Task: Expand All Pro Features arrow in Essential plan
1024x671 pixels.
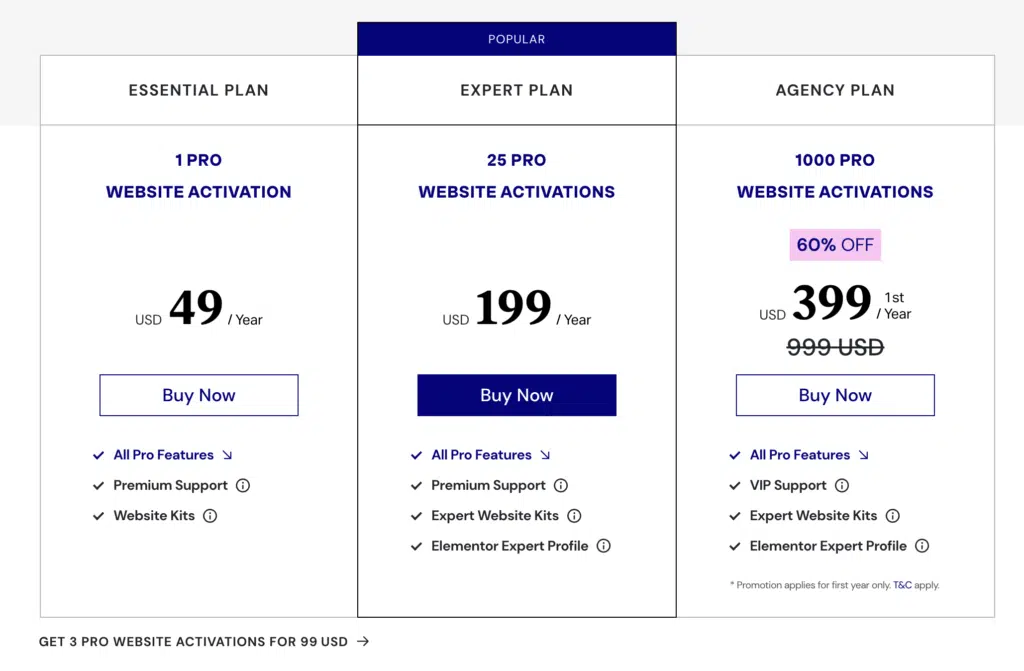Action: [227, 455]
